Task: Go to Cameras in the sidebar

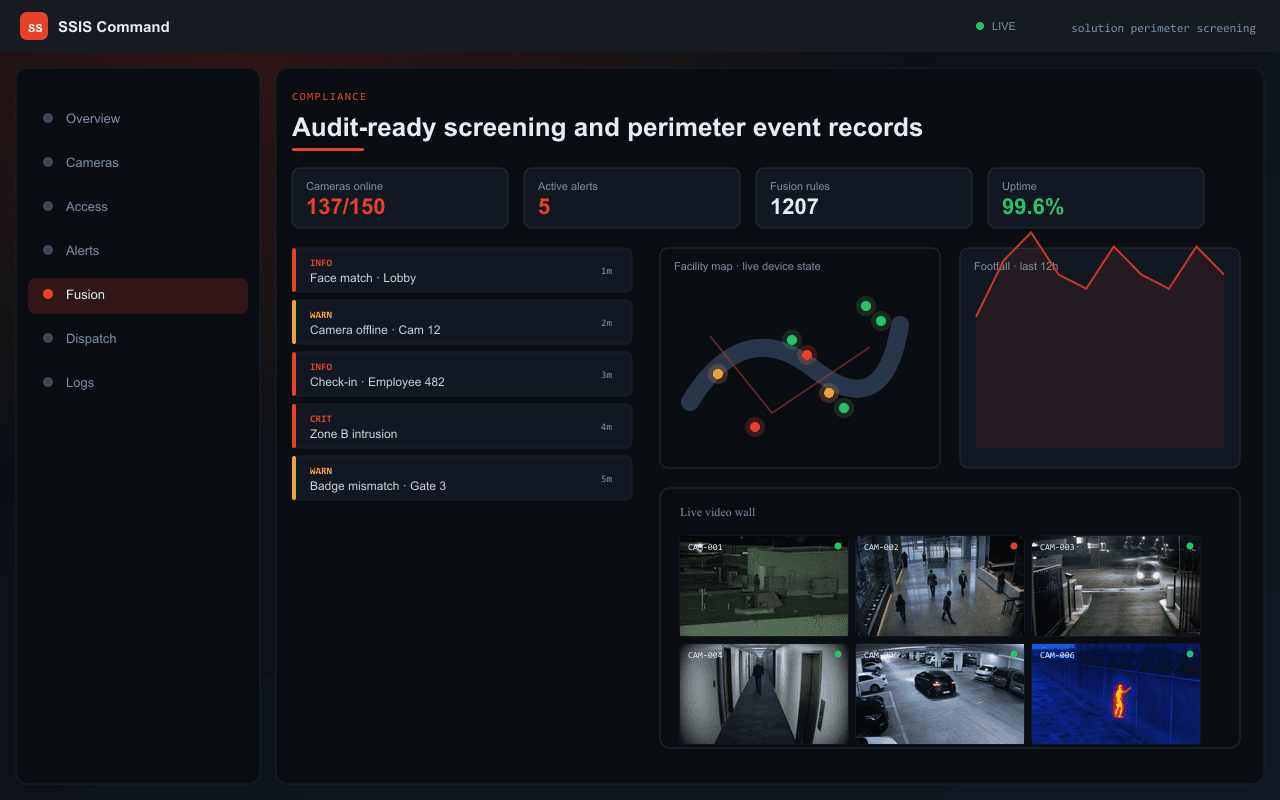Action: pyautogui.click(x=138, y=162)
